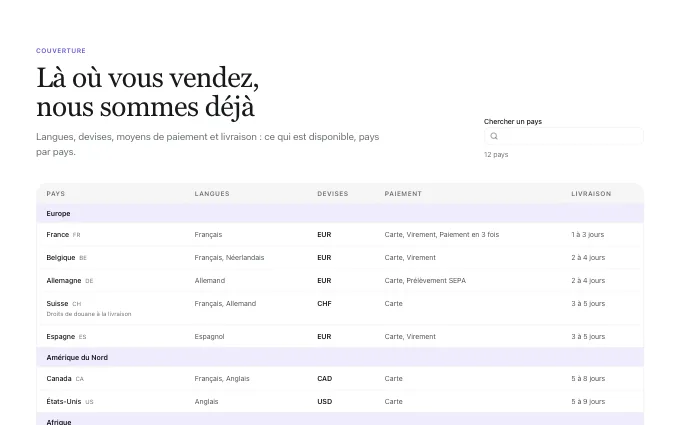Viewport: 680px width, 425px height.
Task: Click the COUVERTURE section label
Action: (x=61, y=51)
